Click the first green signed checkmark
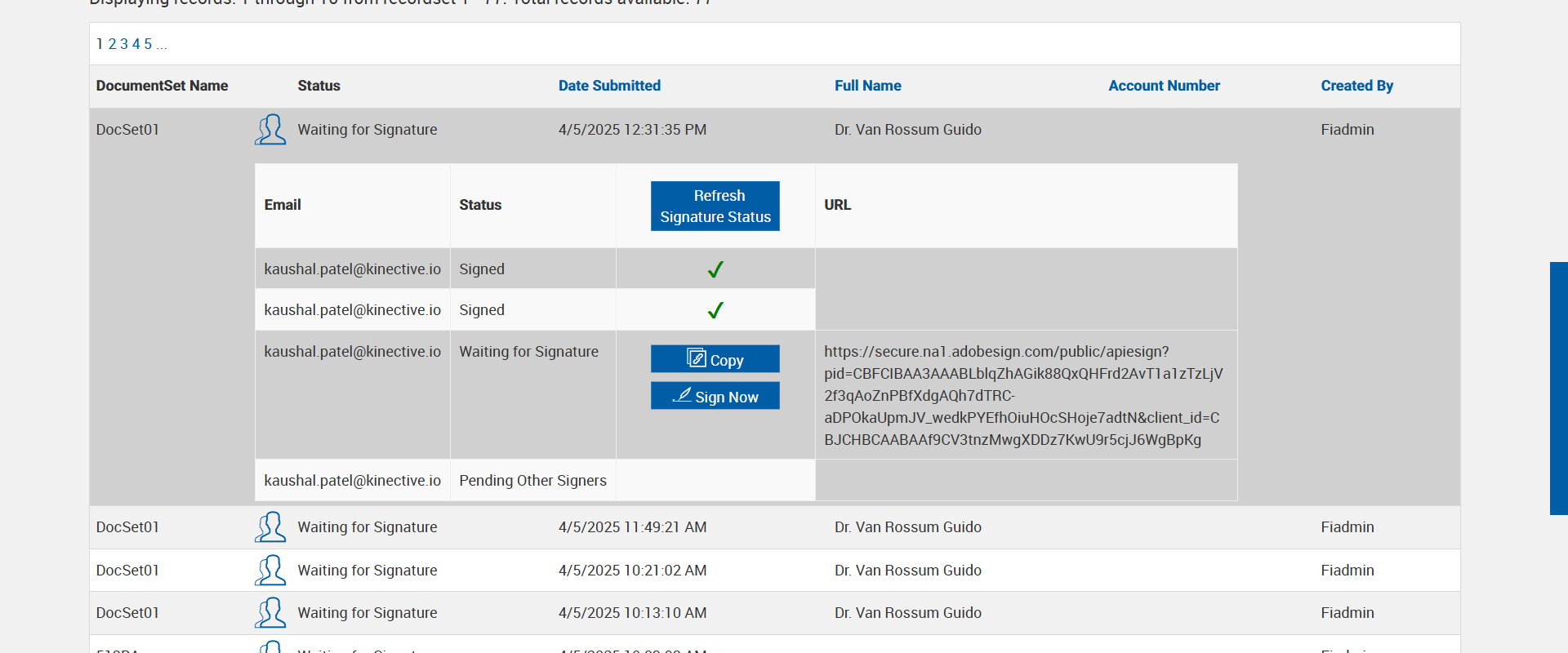Screen dimensions: 1568x653 click(x=715, y=269)
